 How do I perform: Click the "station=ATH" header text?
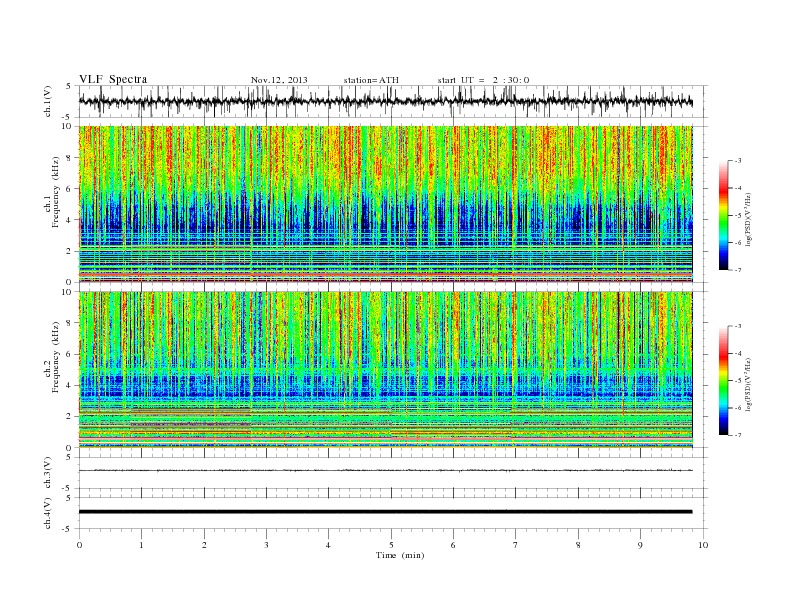pos(371,80)
